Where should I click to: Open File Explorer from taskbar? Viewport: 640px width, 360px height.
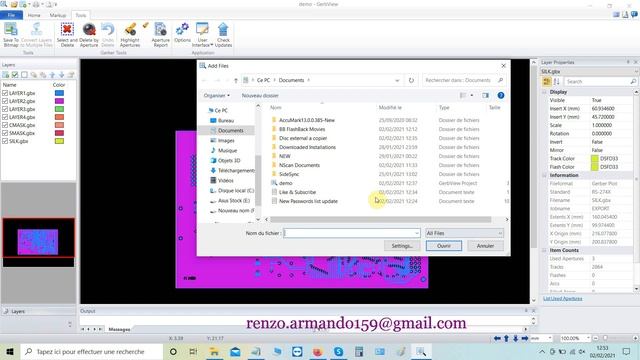[214, 351]
